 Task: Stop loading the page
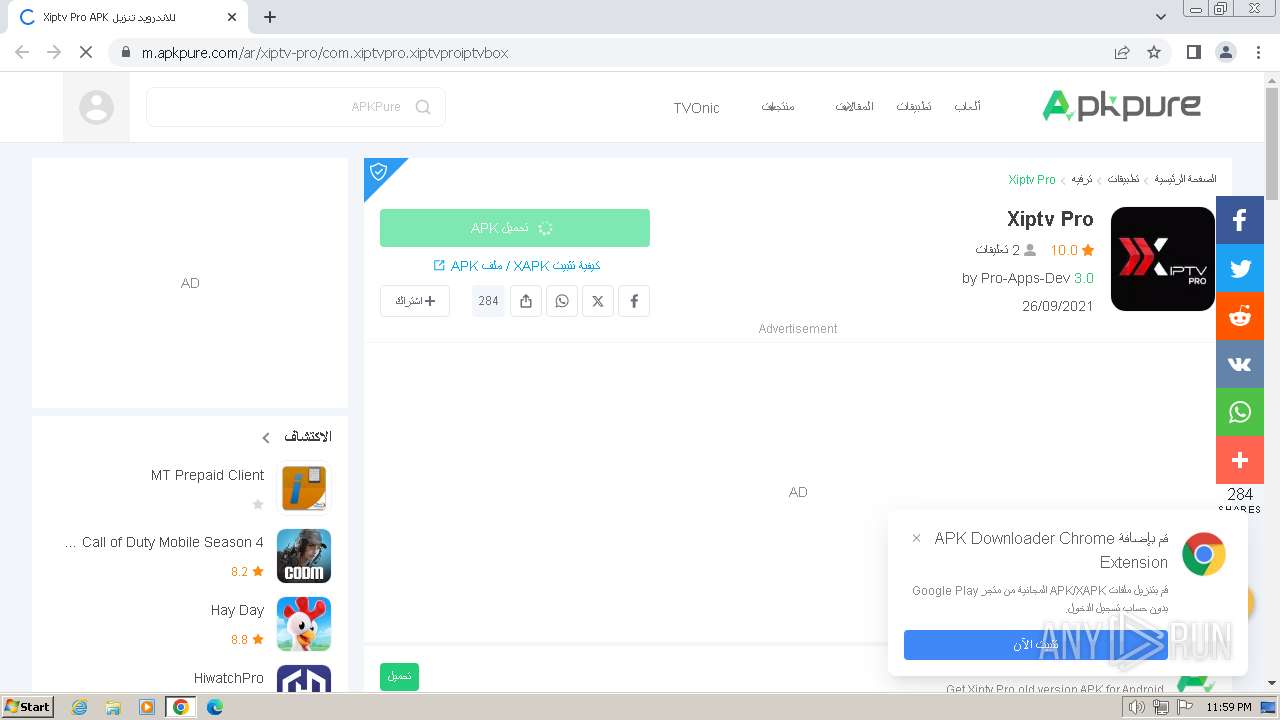tap(86, 52)
